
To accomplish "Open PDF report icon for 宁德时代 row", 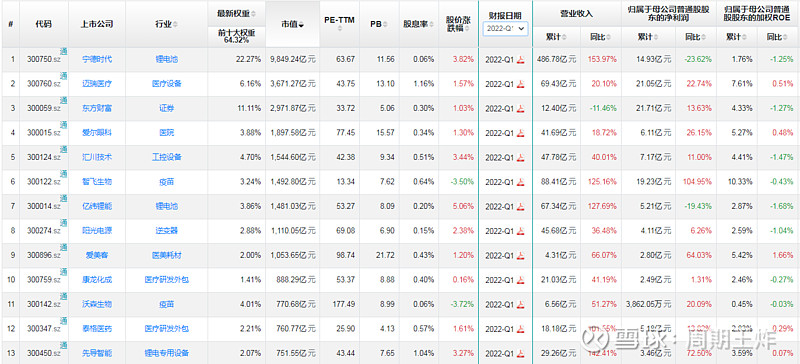I will click(520, 60).
